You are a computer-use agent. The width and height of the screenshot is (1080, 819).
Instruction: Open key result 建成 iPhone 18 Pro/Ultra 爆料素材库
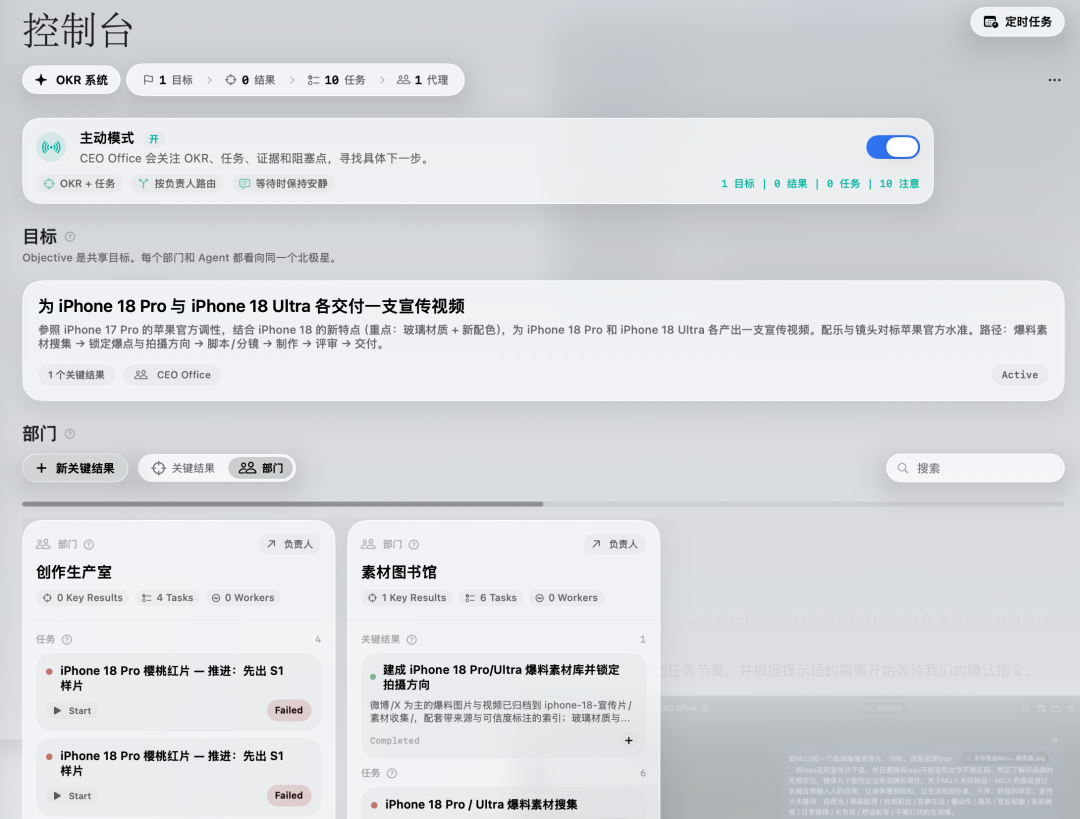(501, 677)
